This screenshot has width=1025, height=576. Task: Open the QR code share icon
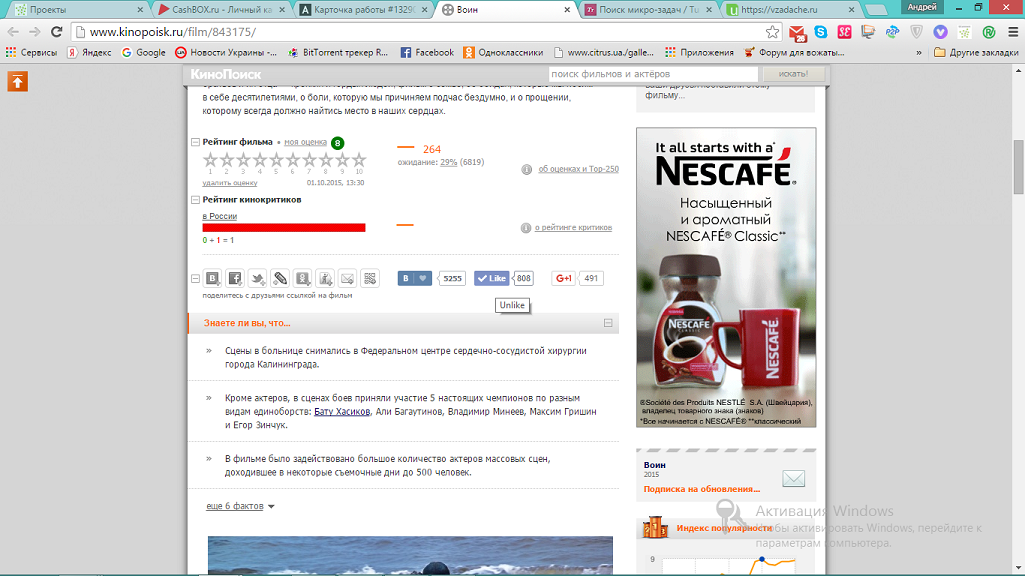pyautogui.click(x=370, y=279)
